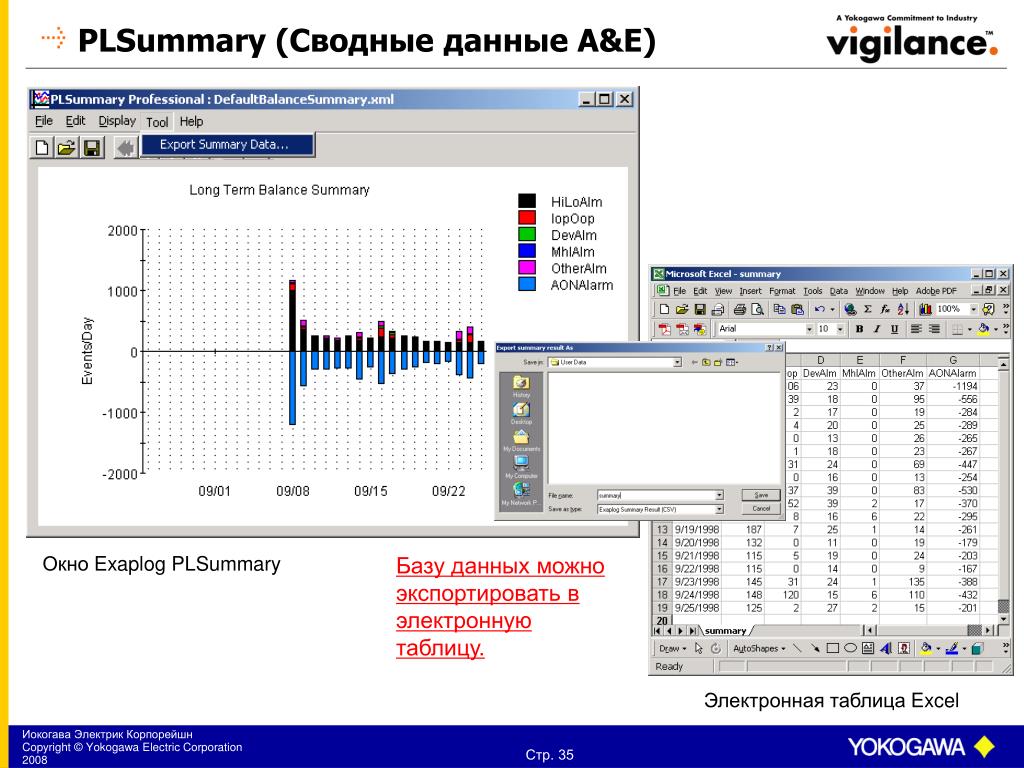This screenshot has width=1024, height=768.
Task: Click Insert WordArt icon in Draw toolbar
Action: pos(886,648)
